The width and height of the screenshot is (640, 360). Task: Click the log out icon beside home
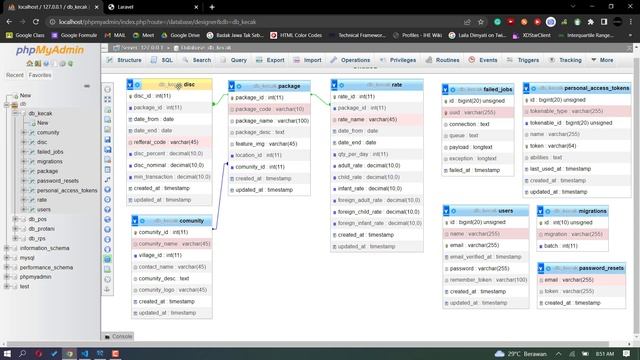[x=38, y=64]
